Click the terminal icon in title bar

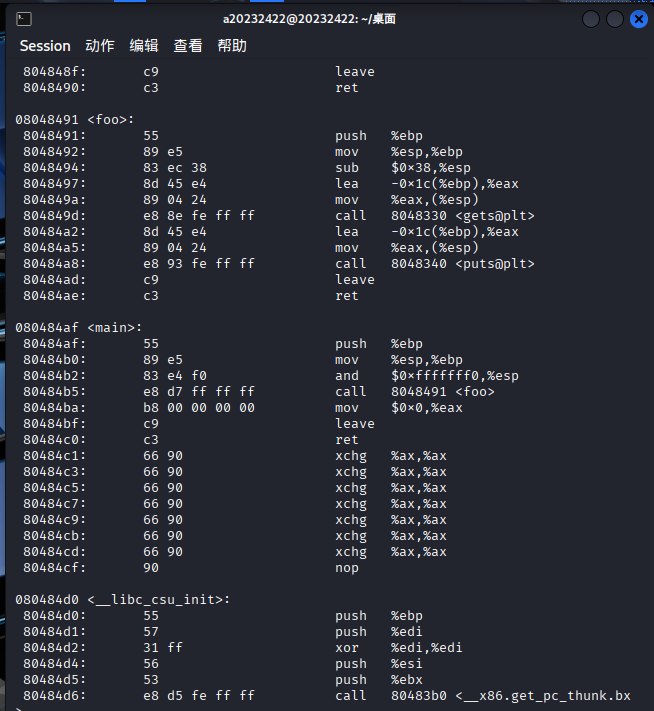click(24, 19)
